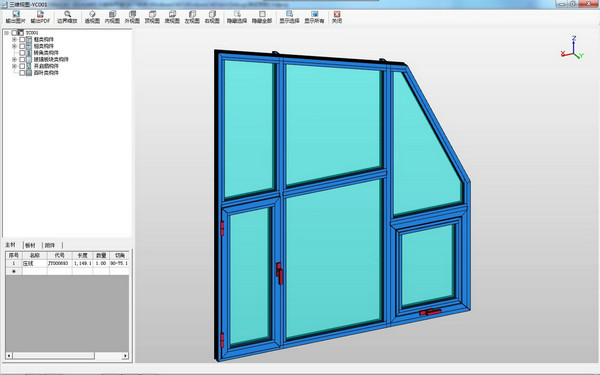Collapse the YC001 root tree node
Image resolution: width=600 pixels, height=375 pixels.
[7, 33]
